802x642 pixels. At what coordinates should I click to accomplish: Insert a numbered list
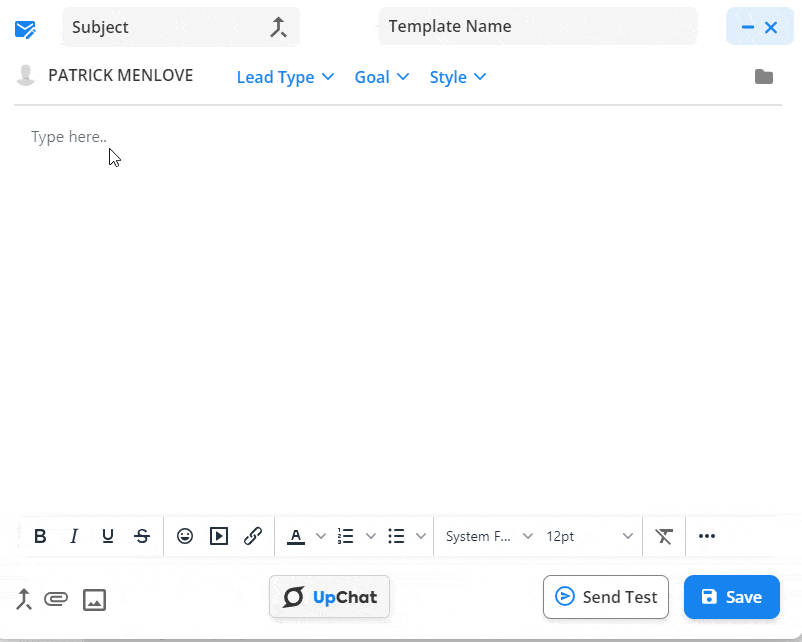point(346,536)
